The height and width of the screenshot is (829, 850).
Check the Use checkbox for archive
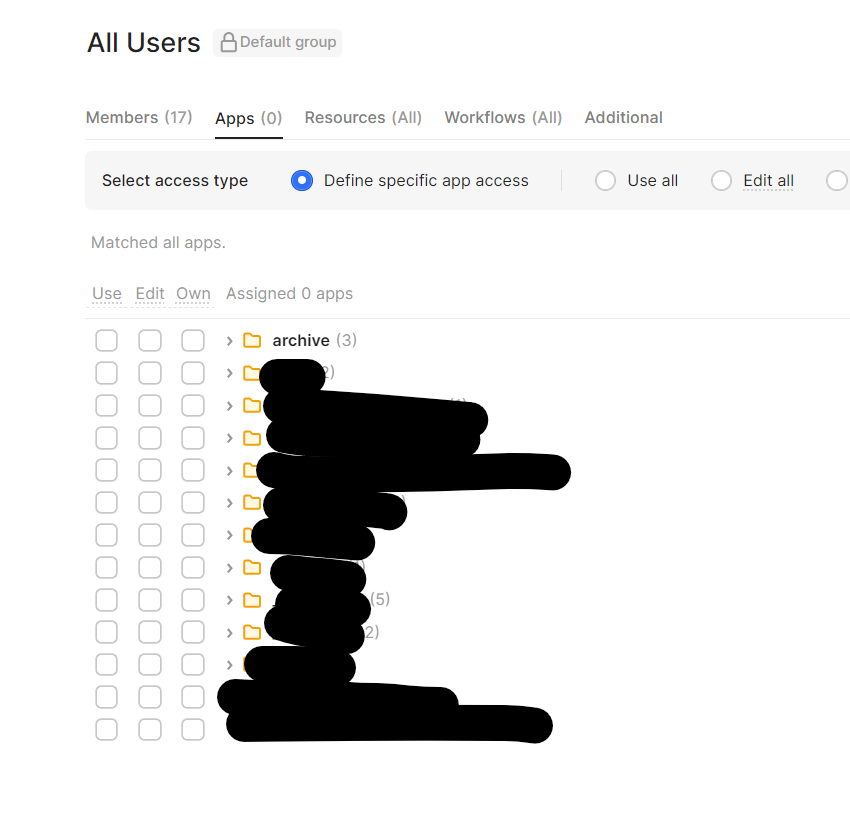click(107, 340)
